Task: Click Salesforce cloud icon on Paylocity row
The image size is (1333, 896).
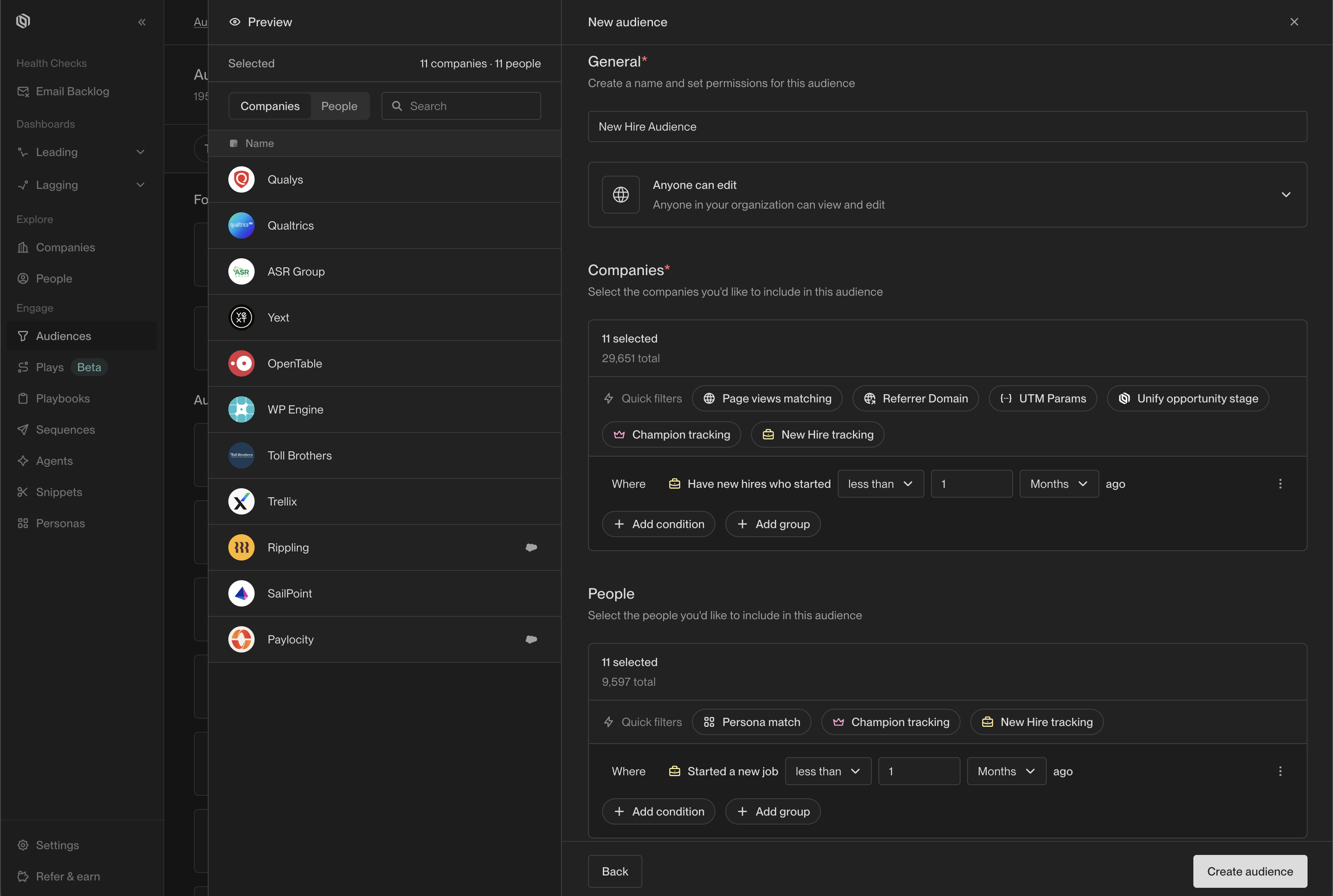Action: click(x=531, y=639)
